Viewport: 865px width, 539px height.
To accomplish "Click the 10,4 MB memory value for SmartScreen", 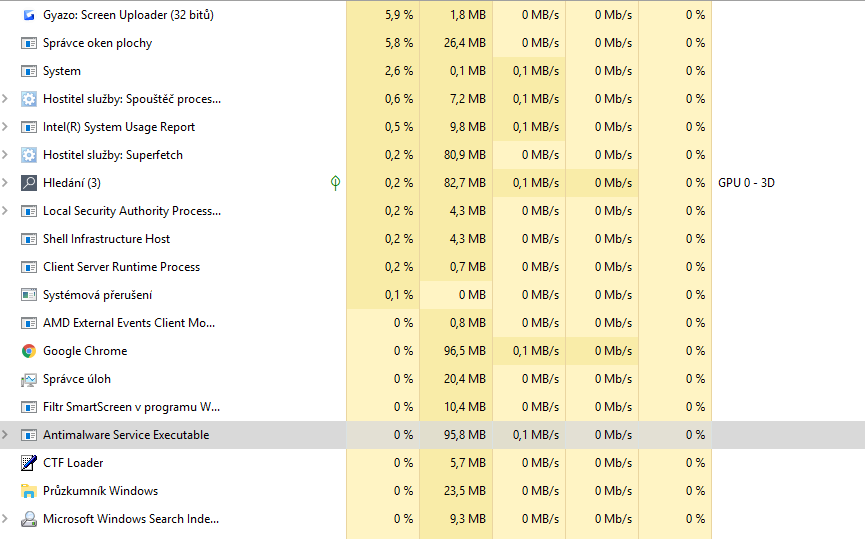I will click(464, 407).
